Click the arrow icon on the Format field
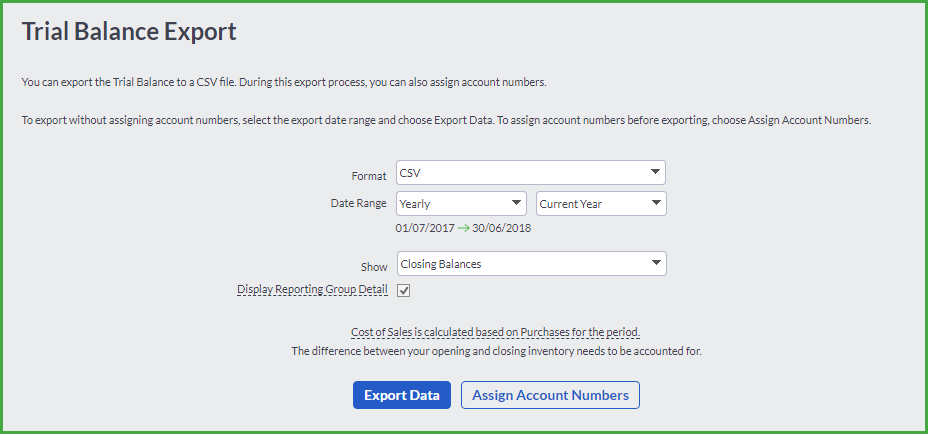The image size is (928, 434). pos(655,172)
